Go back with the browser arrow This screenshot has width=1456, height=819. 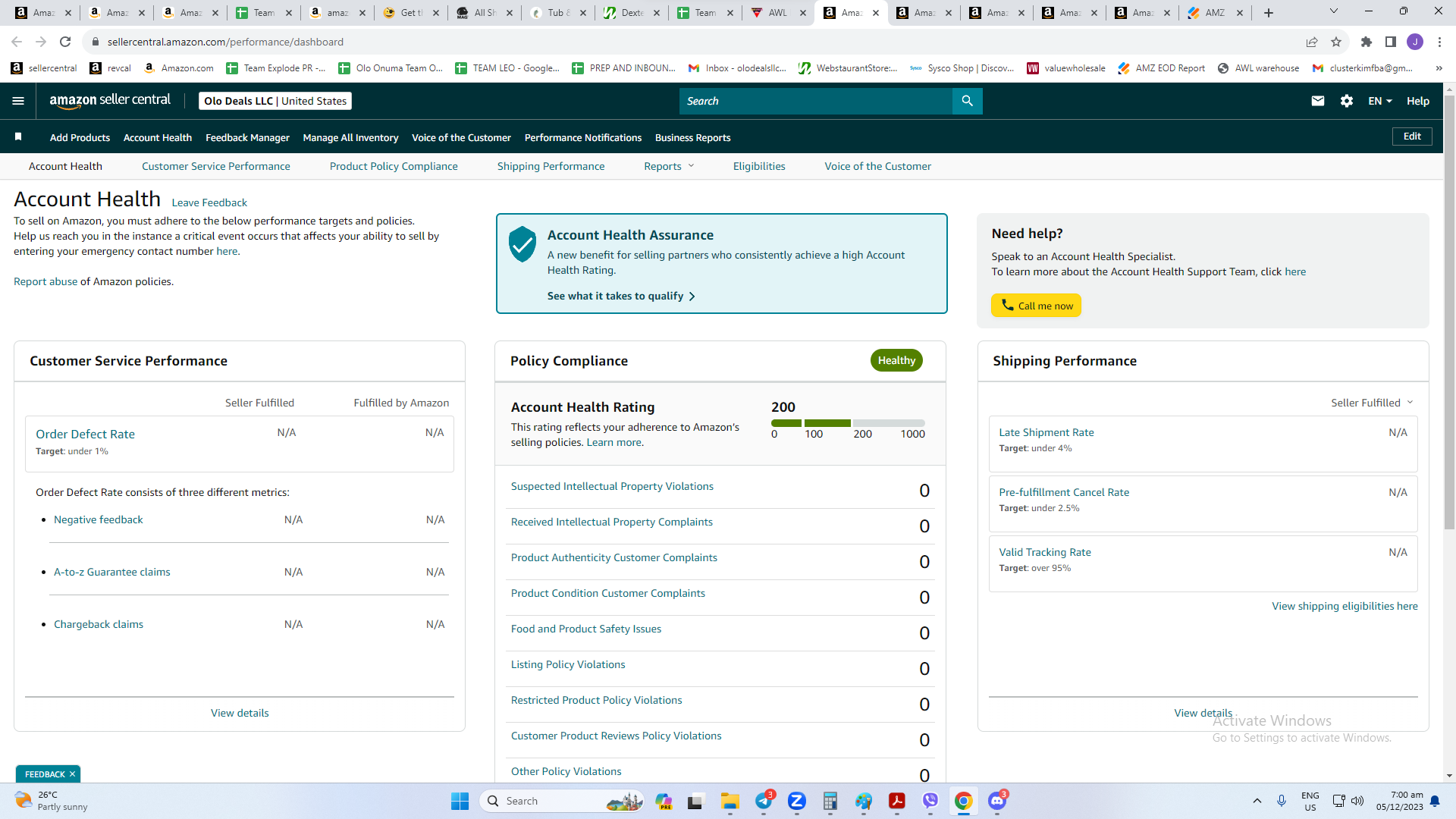[17, 42]
